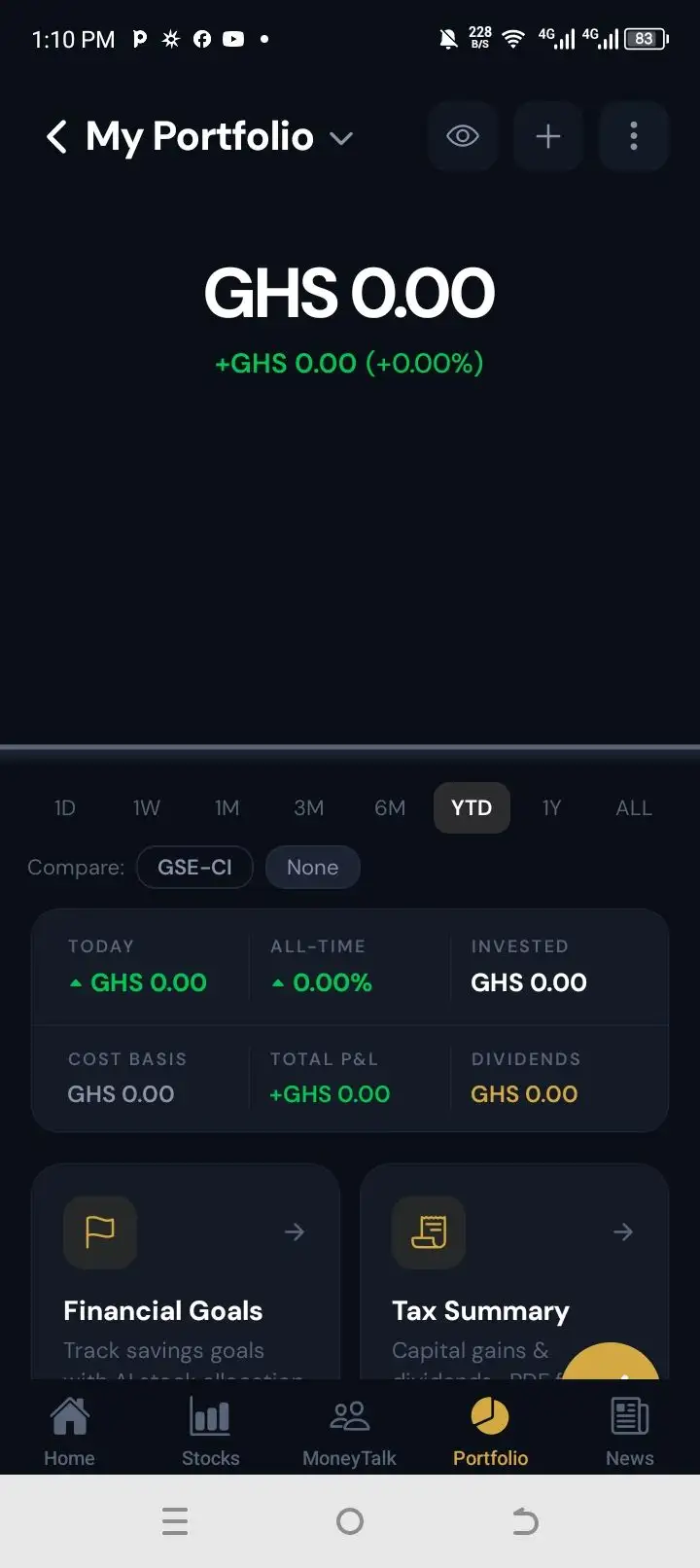Select the None compare option
700x1568 pixels.
click(x=312, y=868)
